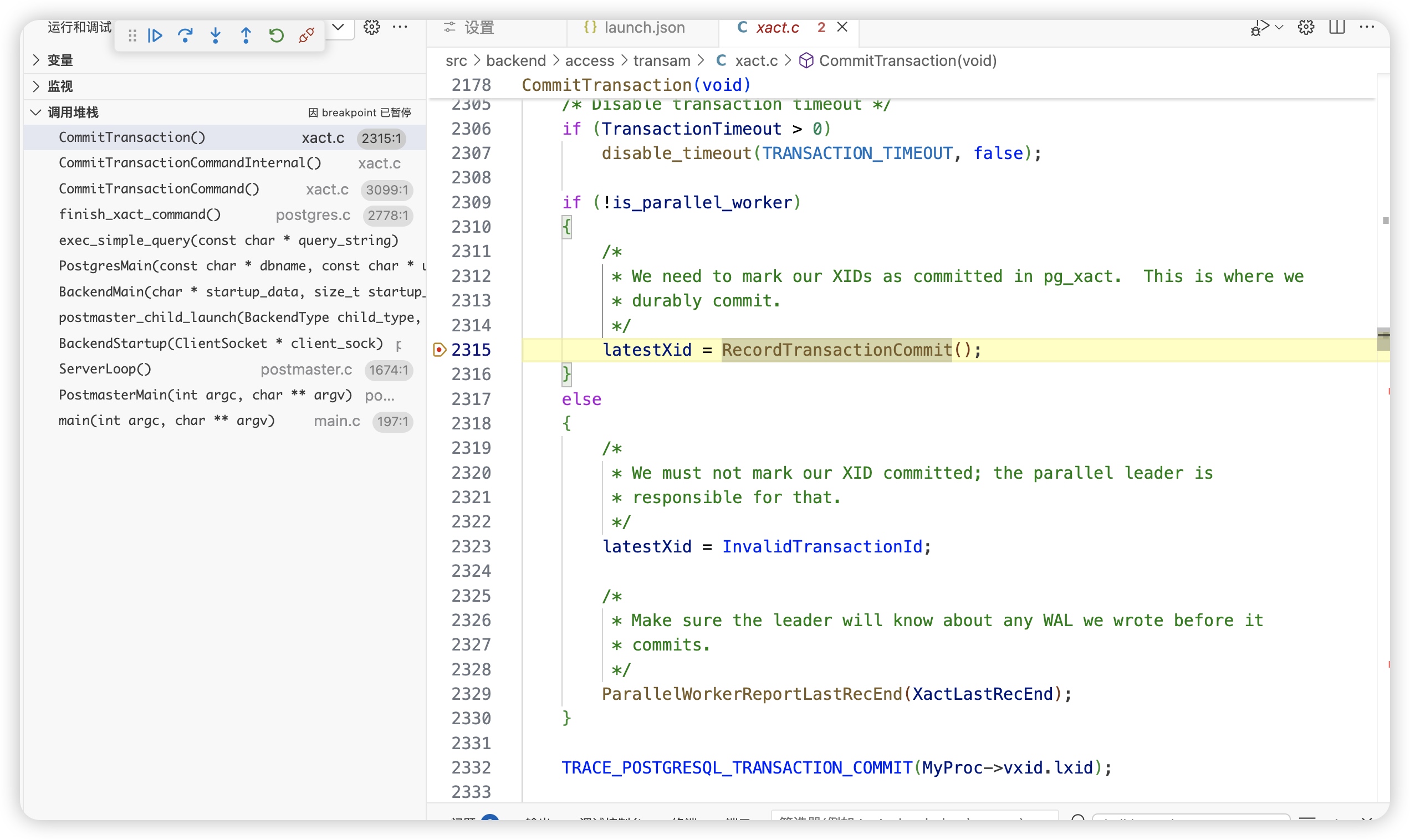Viewport: 1410px width, 840px height.
Task: Switch to the launch.json tab
Action: [x=643, y=27]
